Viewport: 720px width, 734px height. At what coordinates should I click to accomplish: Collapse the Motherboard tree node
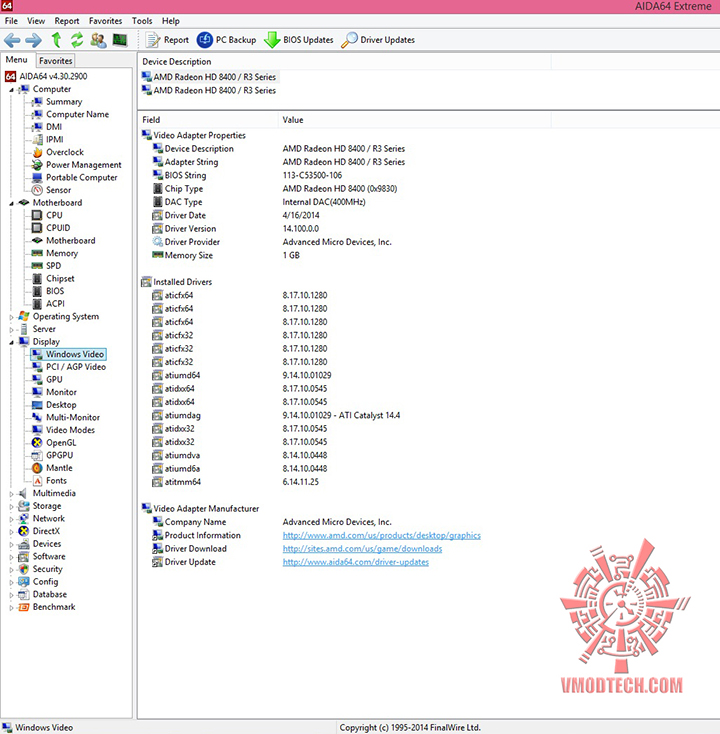(x=12, y=204)
